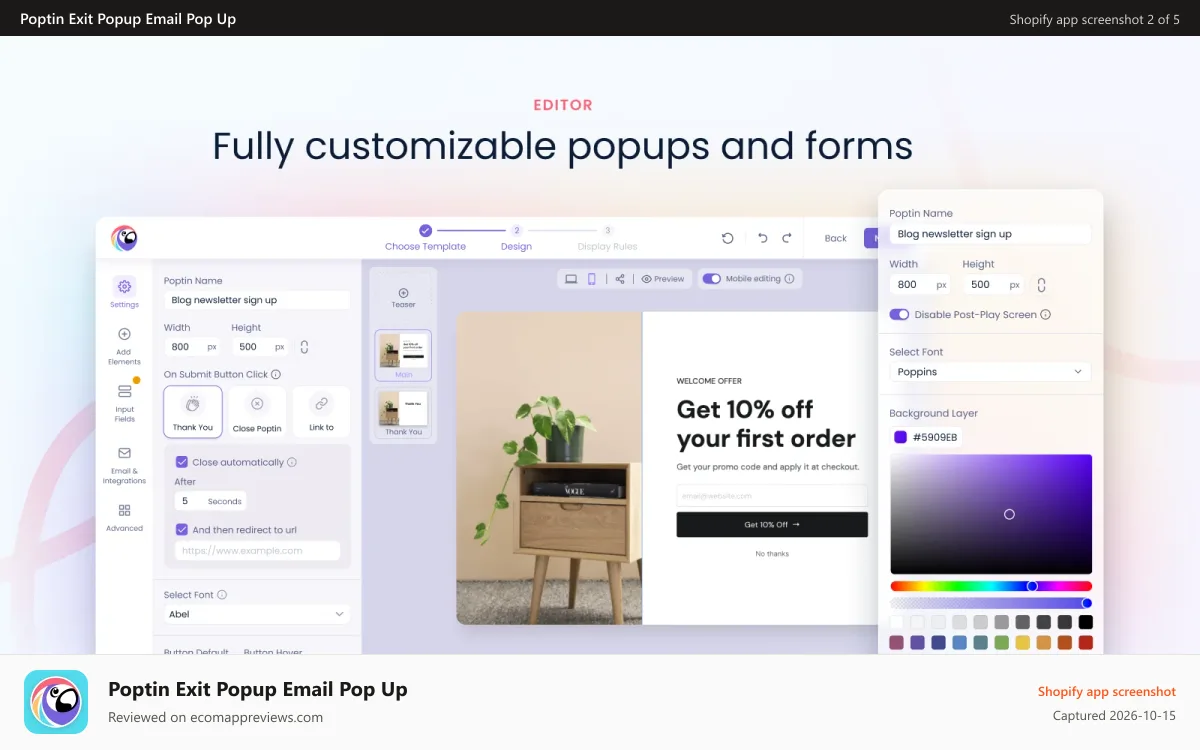The image size is (1200, 750).
Task: Select the Close Poptin submit action
Action: [x=257, y=412]
